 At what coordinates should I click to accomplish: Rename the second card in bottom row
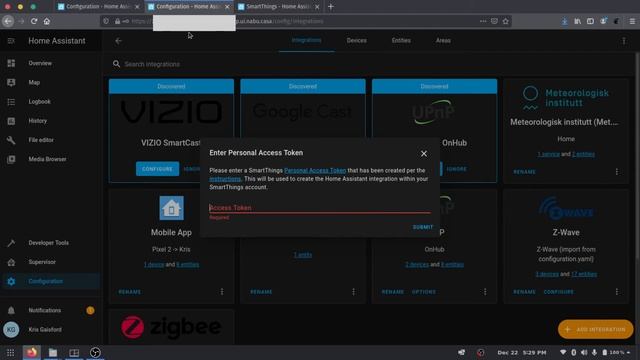tap(261, 292)
